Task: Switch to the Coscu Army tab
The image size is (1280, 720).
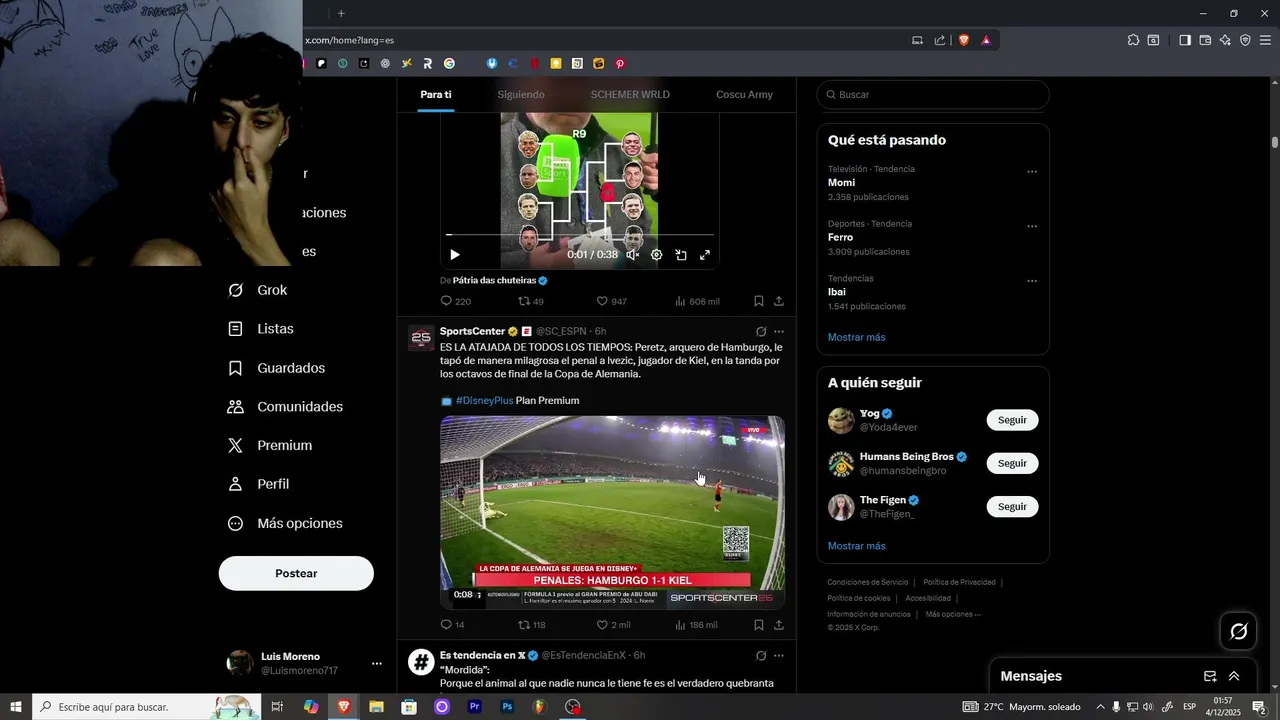Action: click(744, 94)
